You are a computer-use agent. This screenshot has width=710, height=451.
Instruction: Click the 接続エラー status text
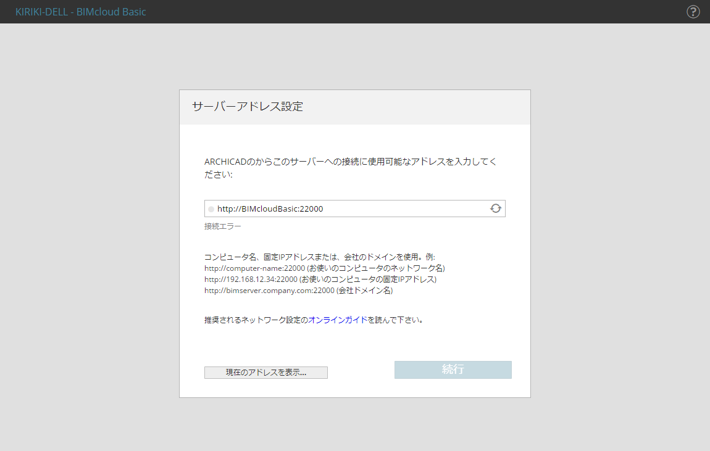(x=222, y=226)
